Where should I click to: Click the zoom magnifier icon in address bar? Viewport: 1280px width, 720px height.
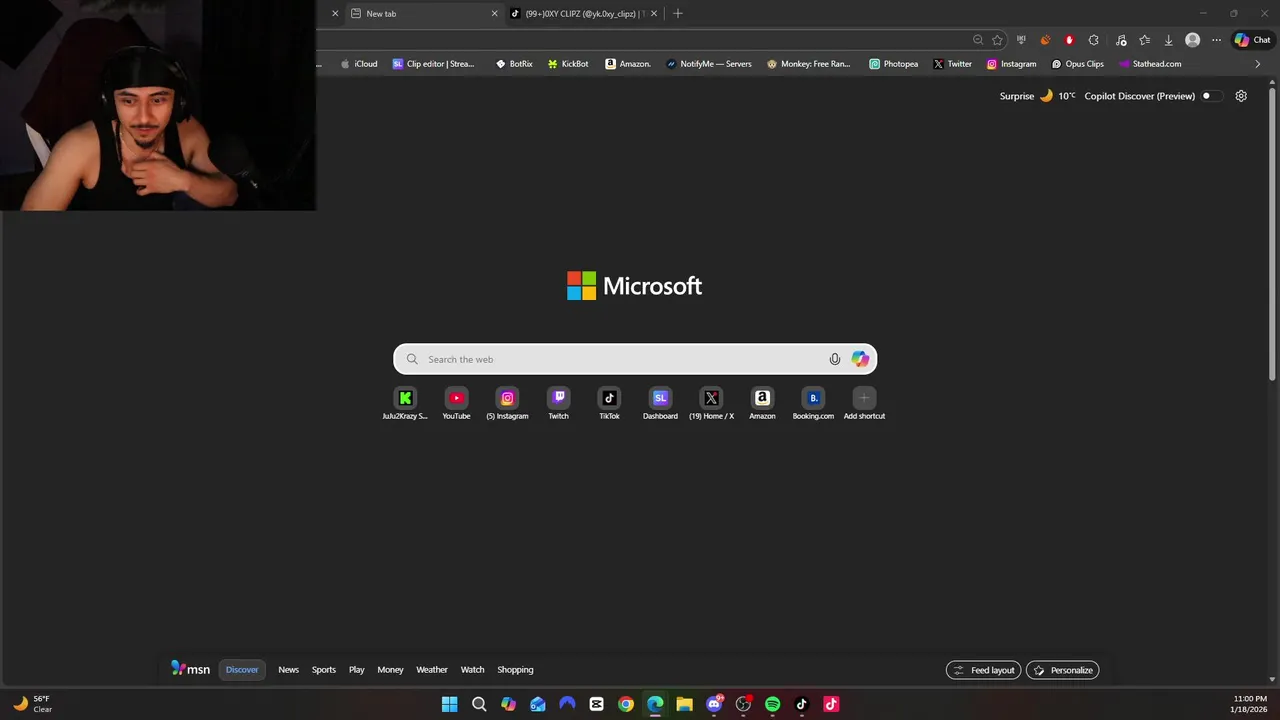coord(978,40)
